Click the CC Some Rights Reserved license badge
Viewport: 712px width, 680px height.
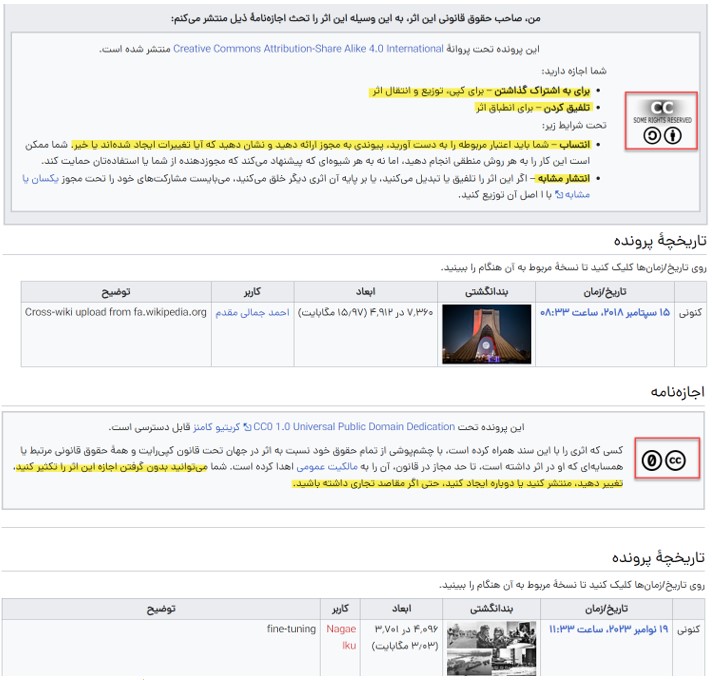[662, 122]
